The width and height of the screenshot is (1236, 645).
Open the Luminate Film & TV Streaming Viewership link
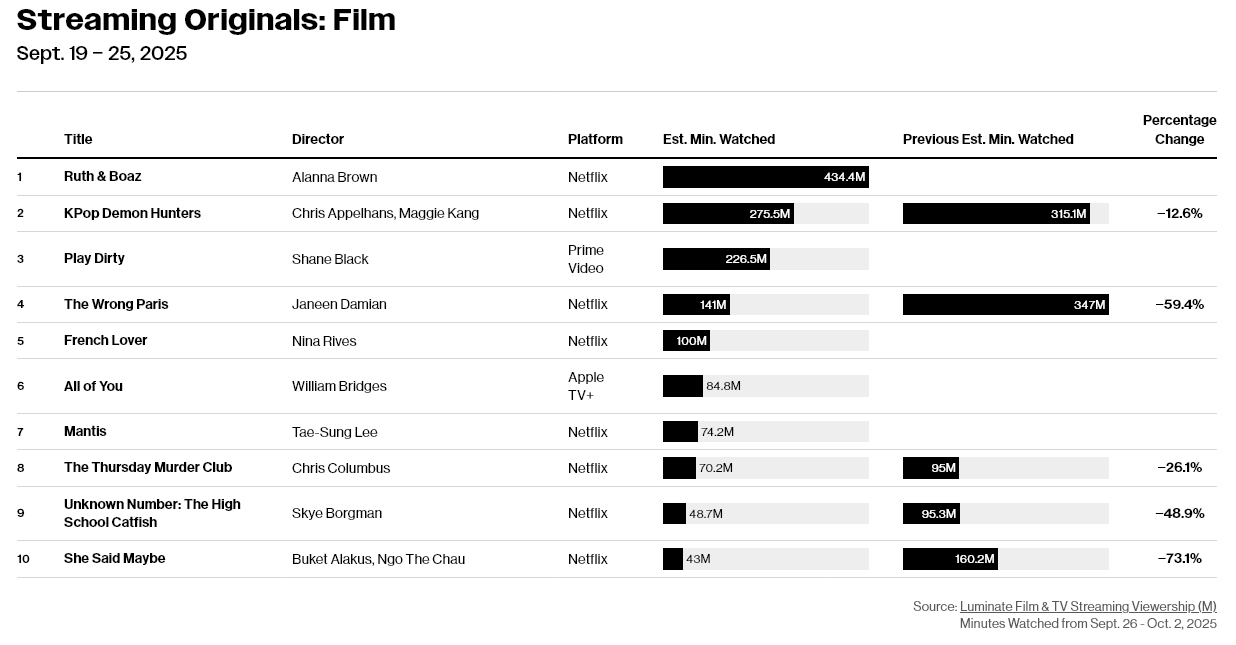tap(1088, 607)
